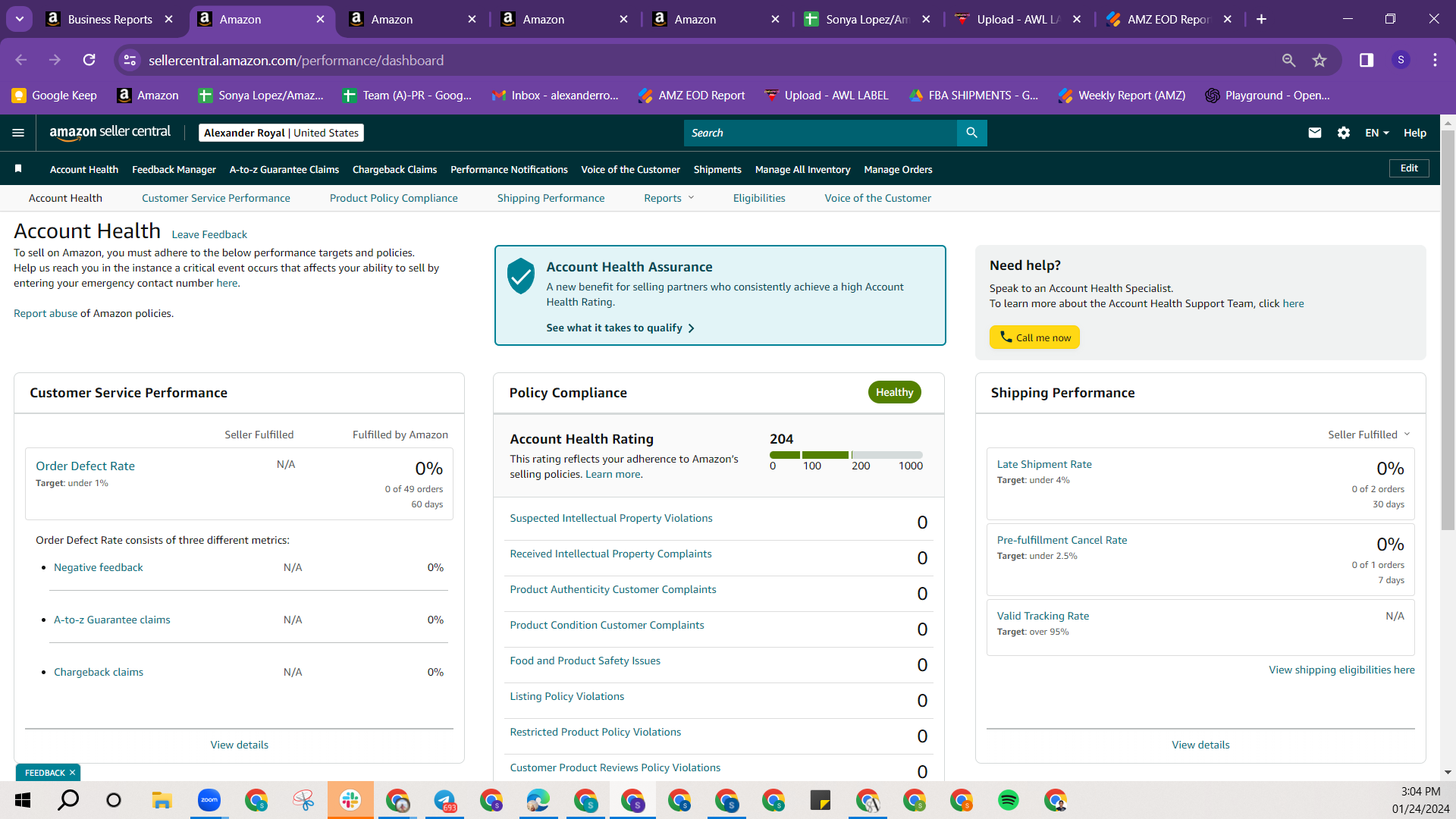The height and width of the screenshot is (819, 1456).
Task: Click the amazon seller central logo
Action: click(110, 133)
